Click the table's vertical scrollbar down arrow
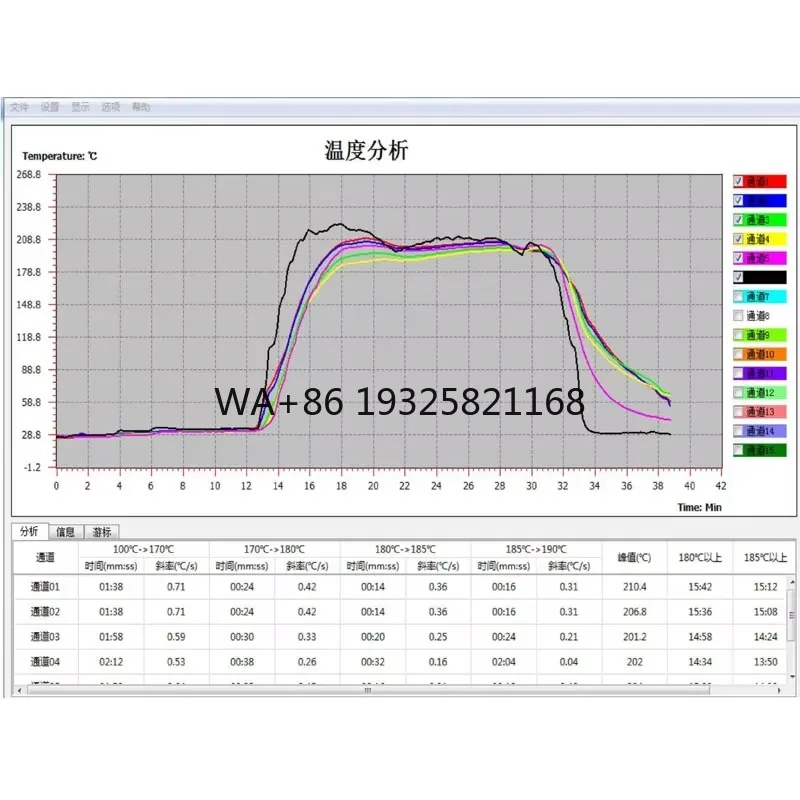800x800 pixels. pyautogui.click(x=792, y=677)
